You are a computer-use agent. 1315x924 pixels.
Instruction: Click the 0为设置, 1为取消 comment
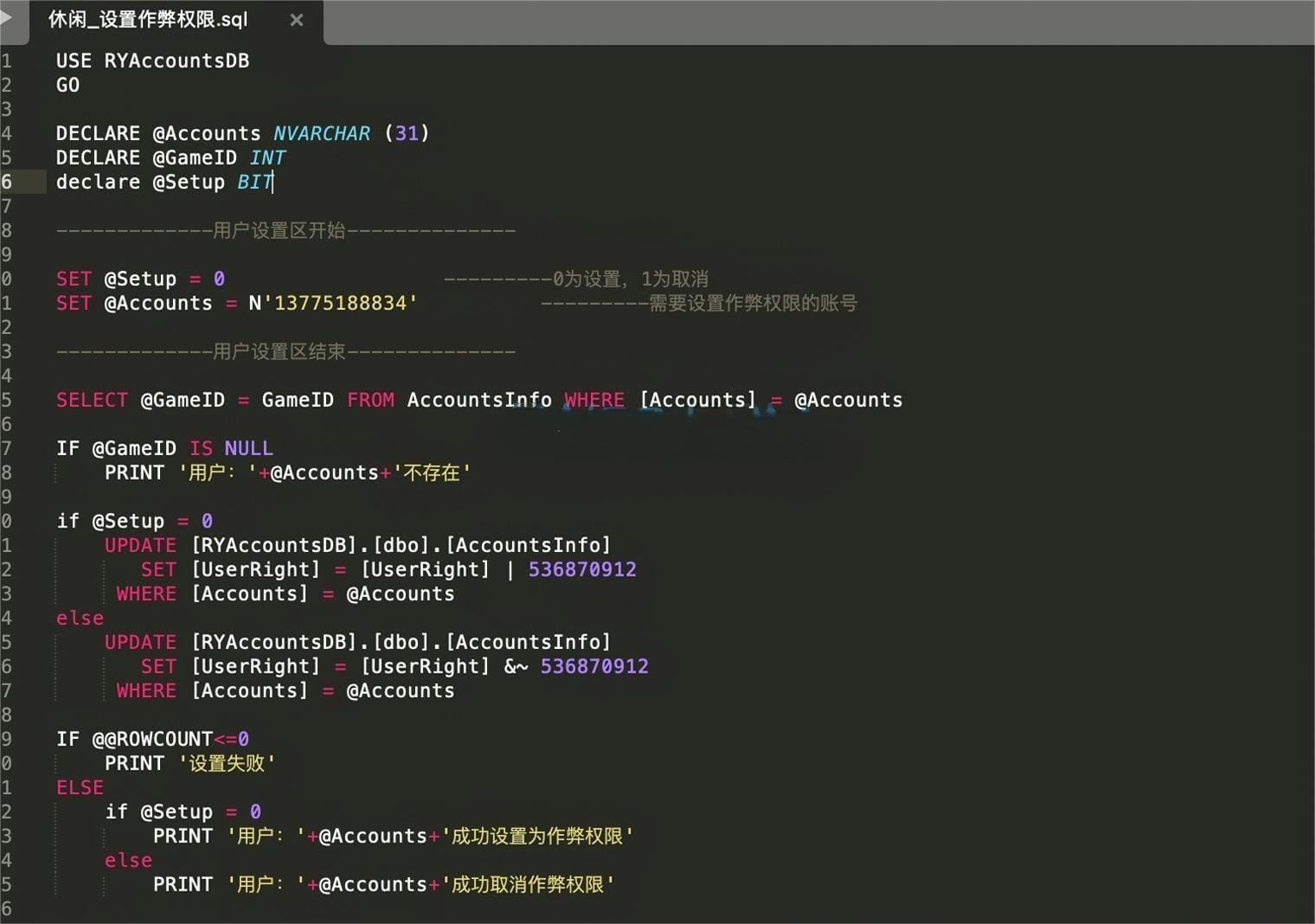[x=630, y=279]
